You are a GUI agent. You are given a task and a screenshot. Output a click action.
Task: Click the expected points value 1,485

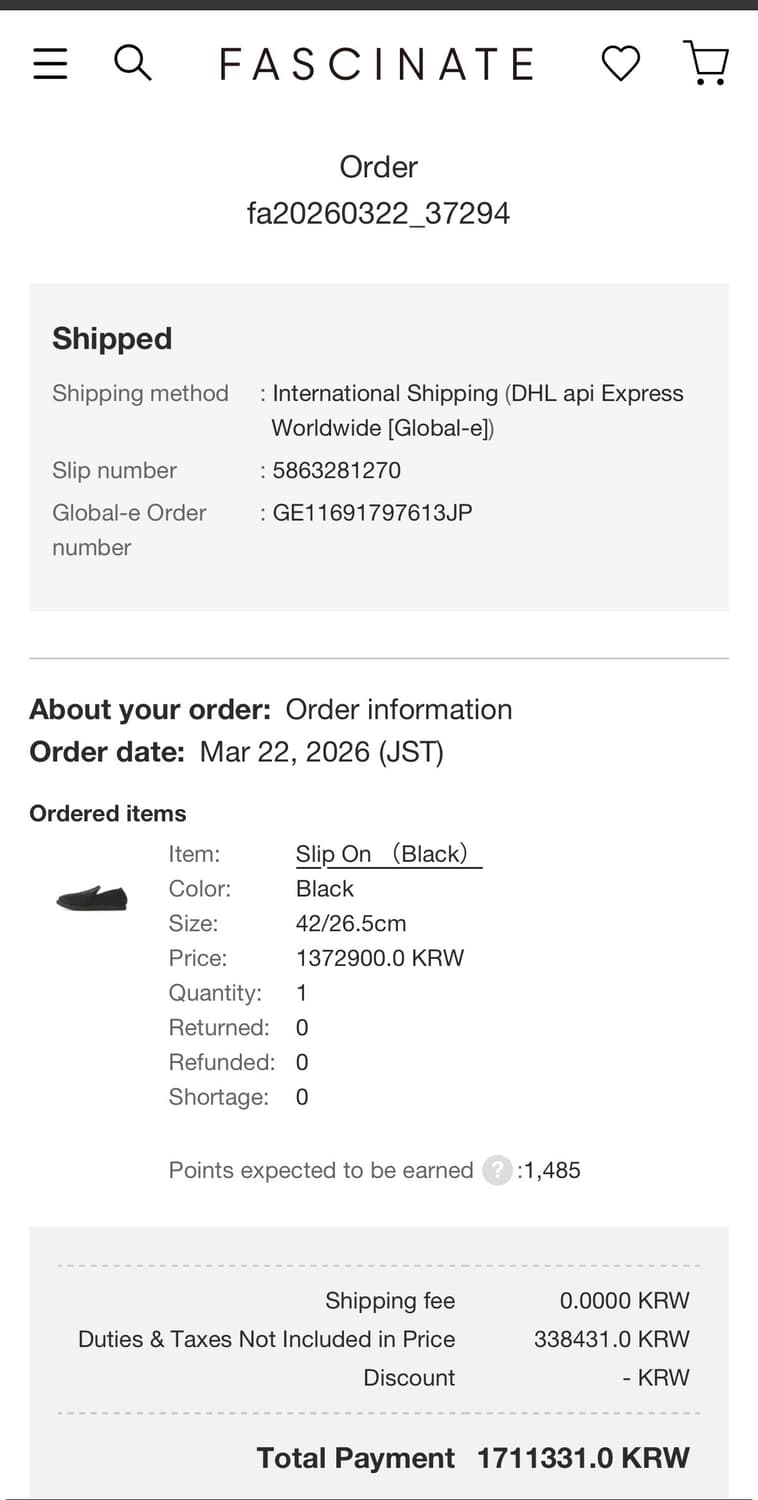click(551, 1170)
